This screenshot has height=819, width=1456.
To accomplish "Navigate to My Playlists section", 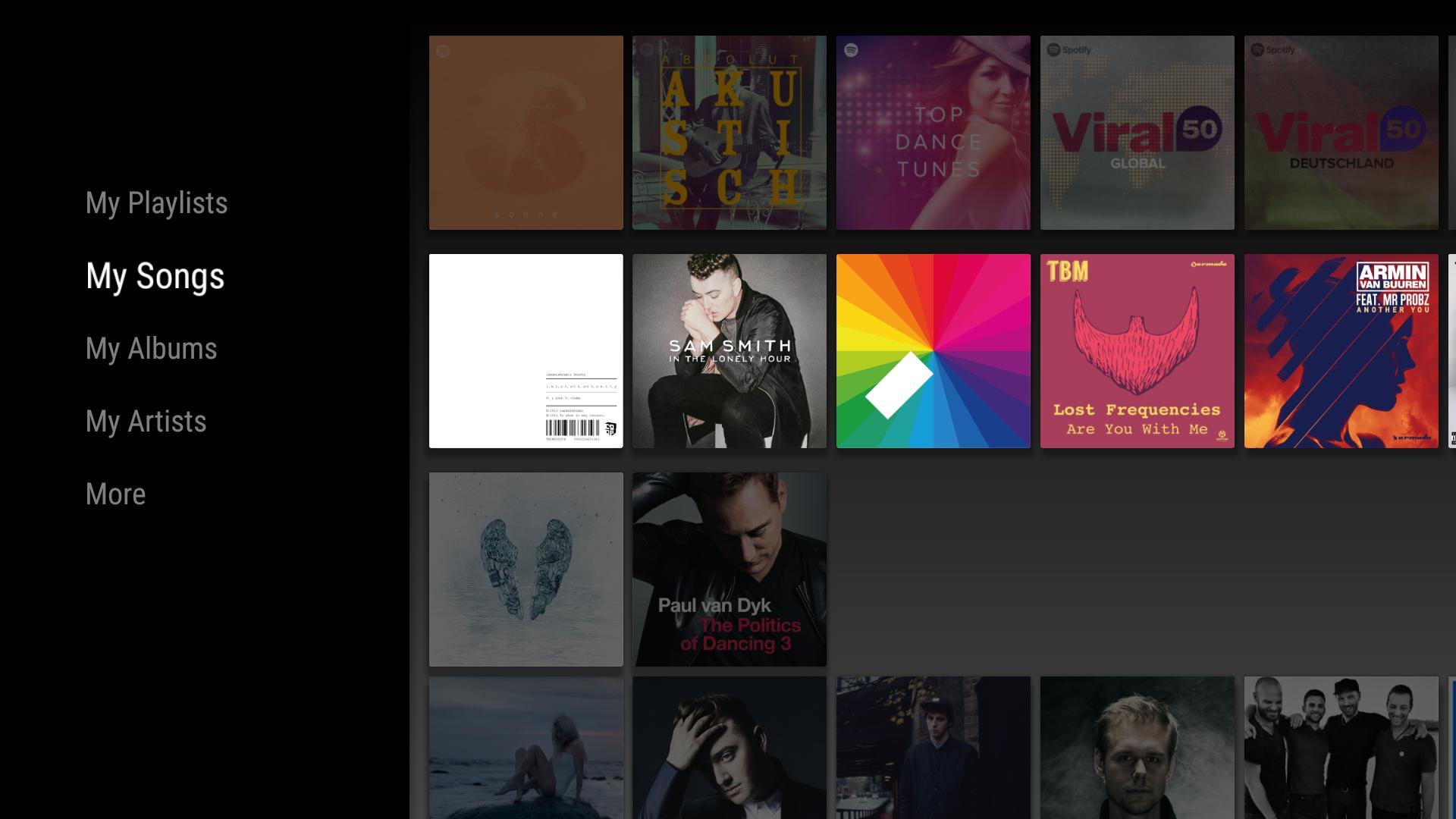I will tap(157, 202).
